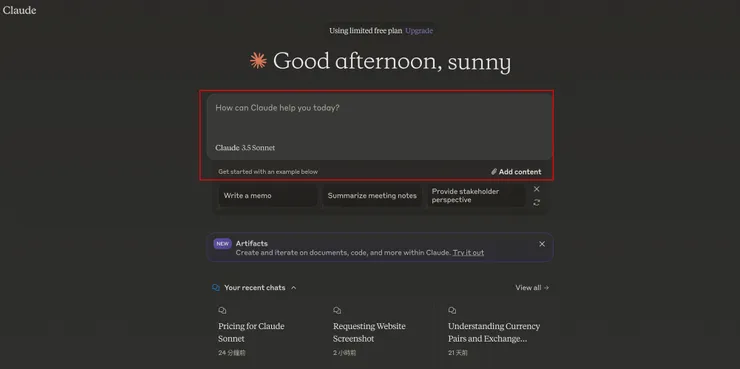Choose the Summarize meeting notes example
The image size is (740, 369).
(372, 195)
